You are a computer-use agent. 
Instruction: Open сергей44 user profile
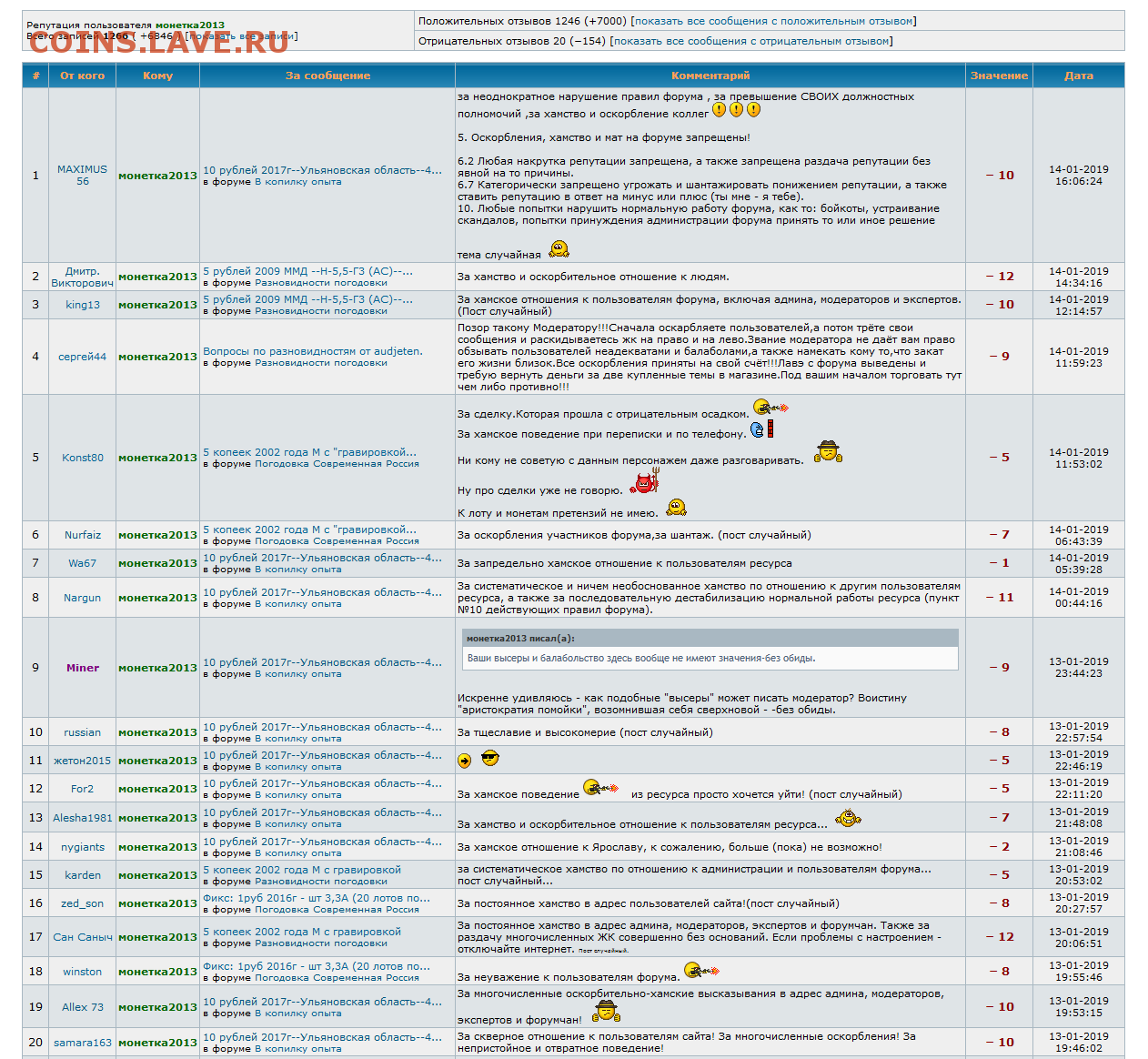(x=83, y=357)
